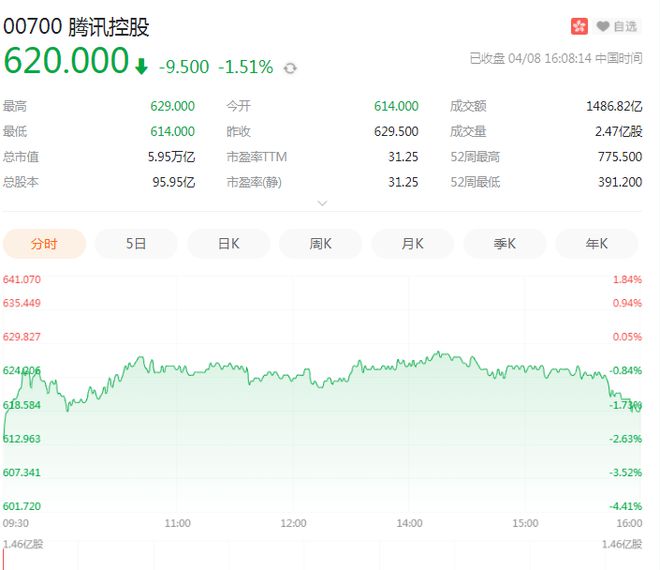
Task: Add stock to 自选 watchlist
Action: (x=617, y=26)
